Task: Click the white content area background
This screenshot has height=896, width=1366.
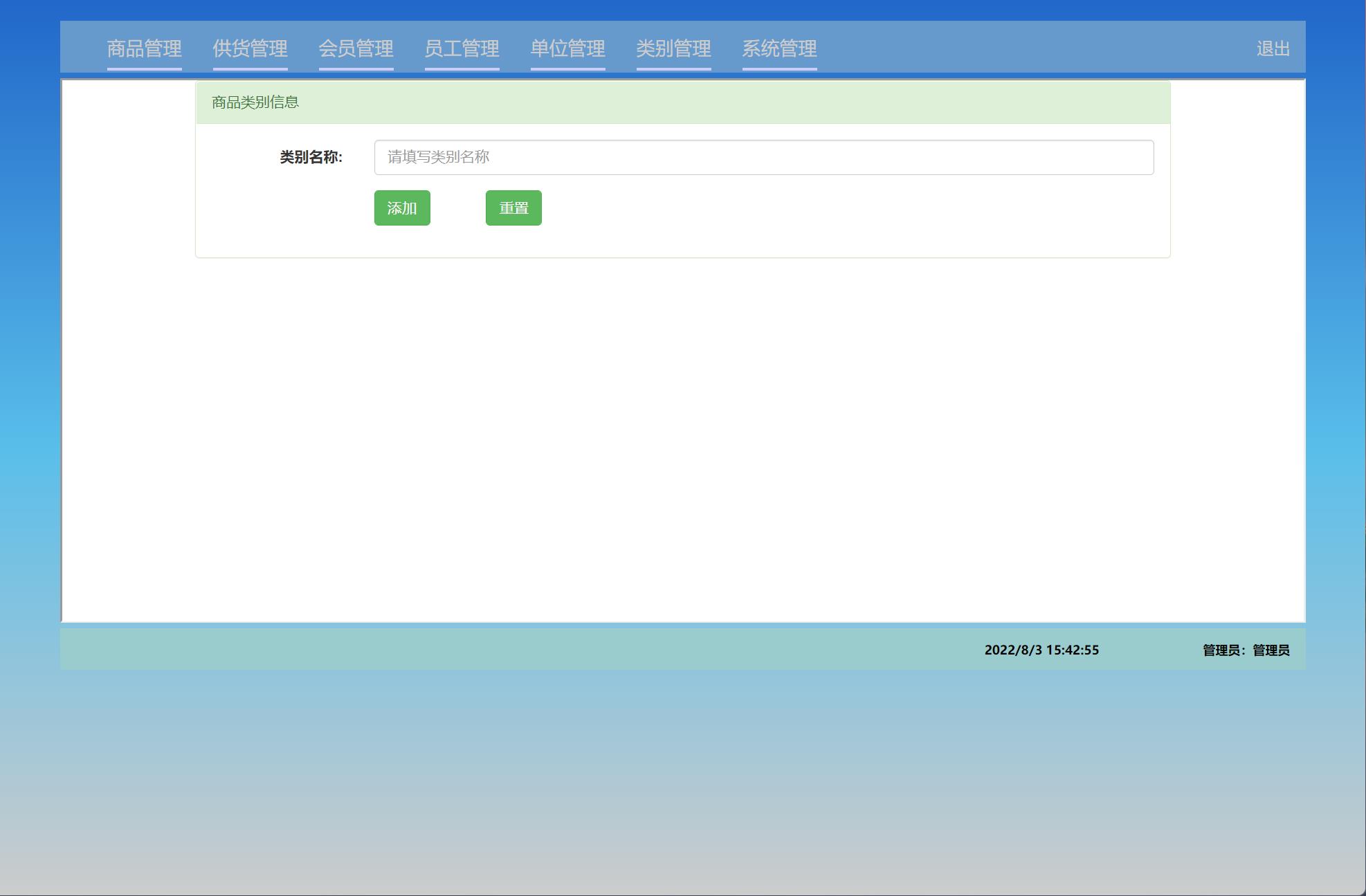Action: [x=683, y=429]
